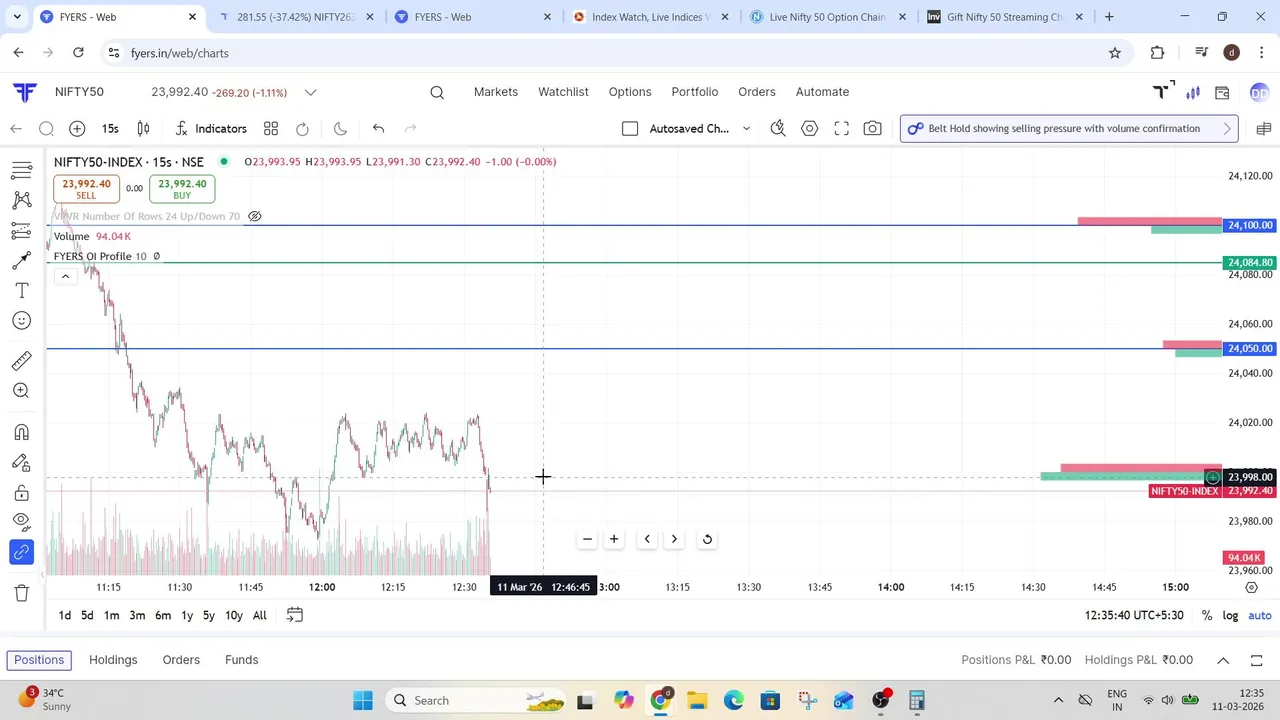
Task: Click the BUY 23,992.40 button
Action: coord(181,189)
